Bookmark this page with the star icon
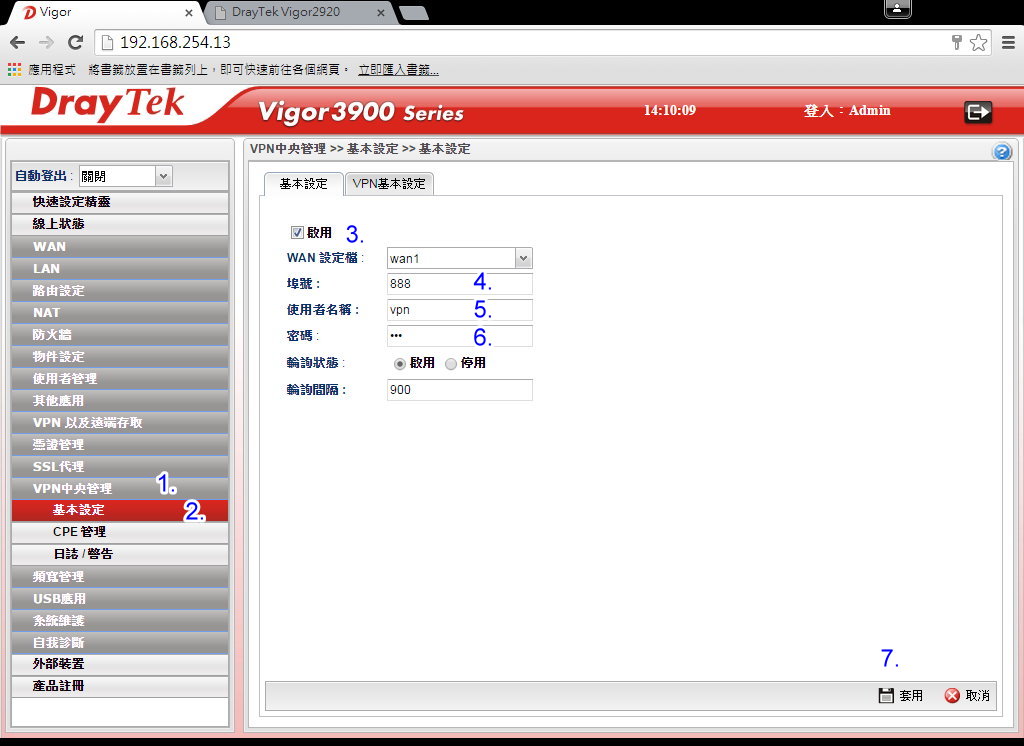The width and height of the screenshot is (1024, 746). pyautogui.click(x=978, y=42)
